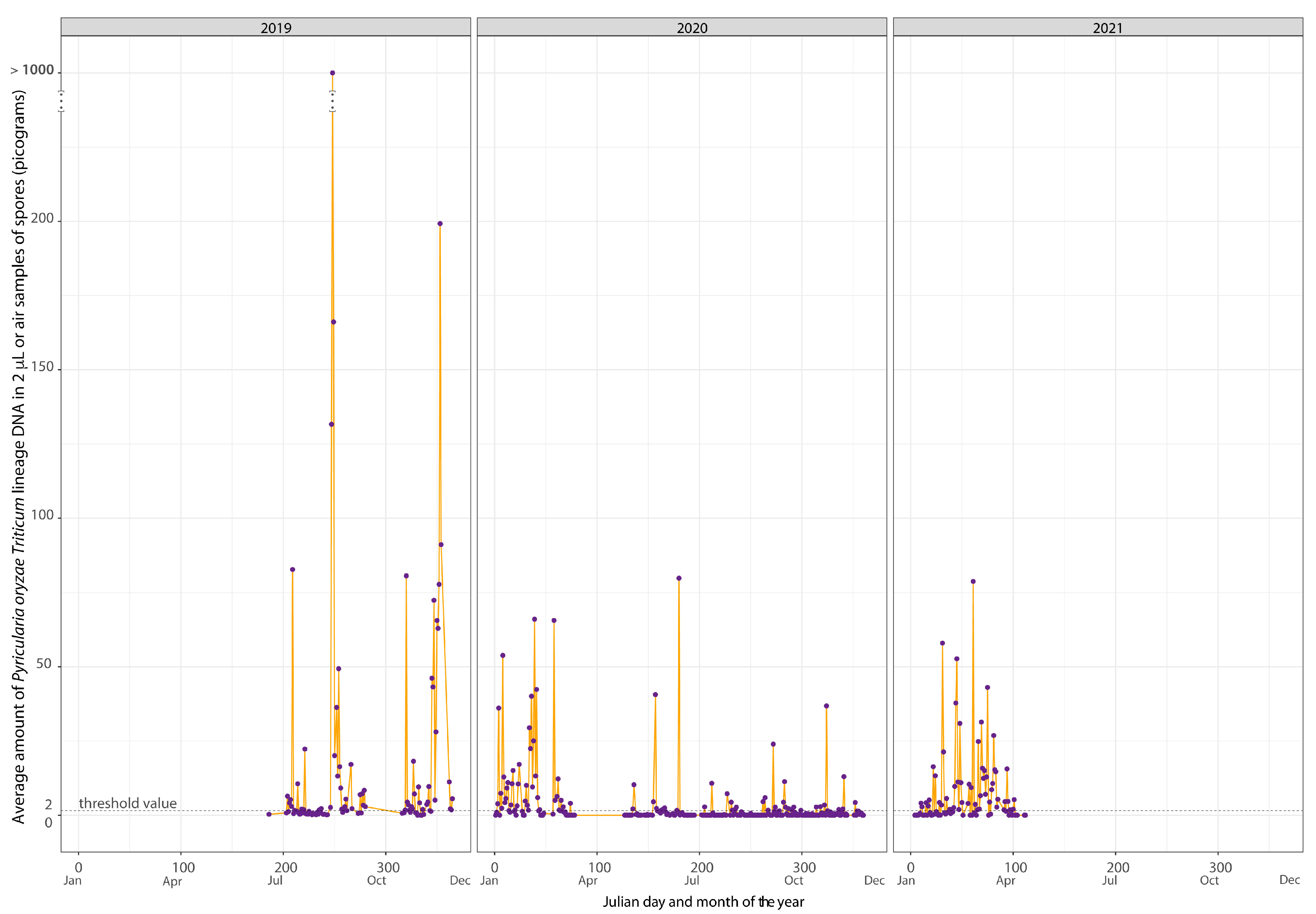Click the y-axis title text

tap(19, 456)
